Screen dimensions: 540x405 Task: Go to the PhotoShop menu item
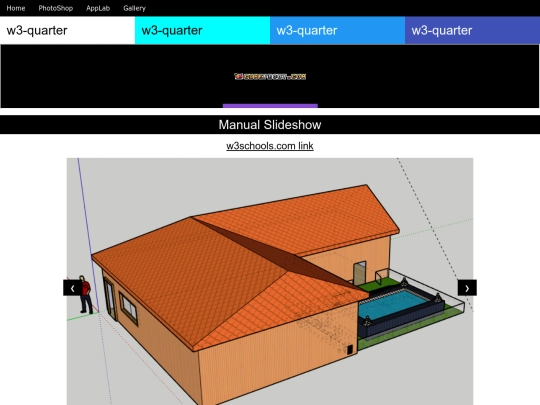(x=55, y=8)
